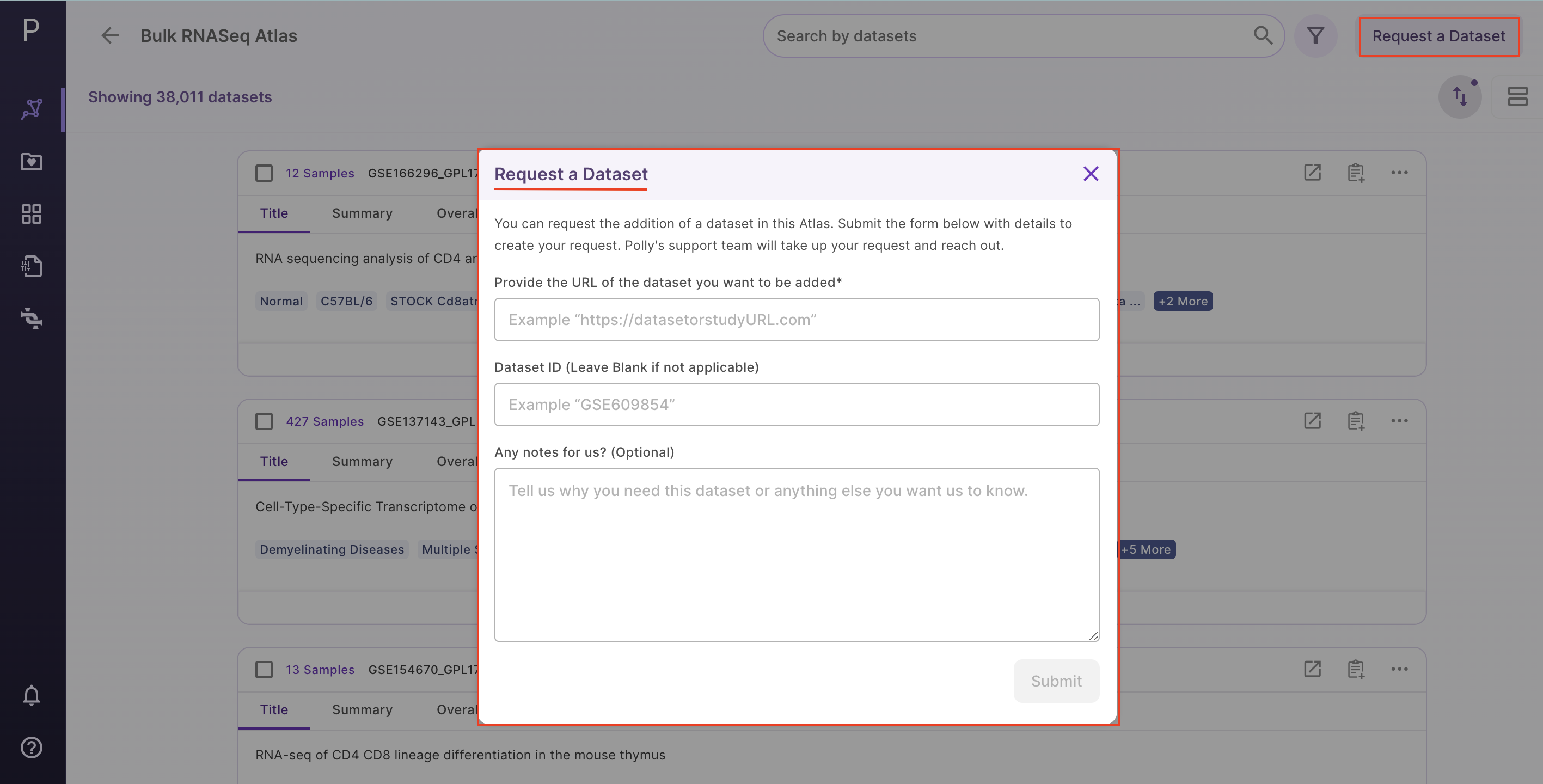Open more options for GSE166296 dataset
Viewport: 1543px width, 784px height.
click(1400, 173)
